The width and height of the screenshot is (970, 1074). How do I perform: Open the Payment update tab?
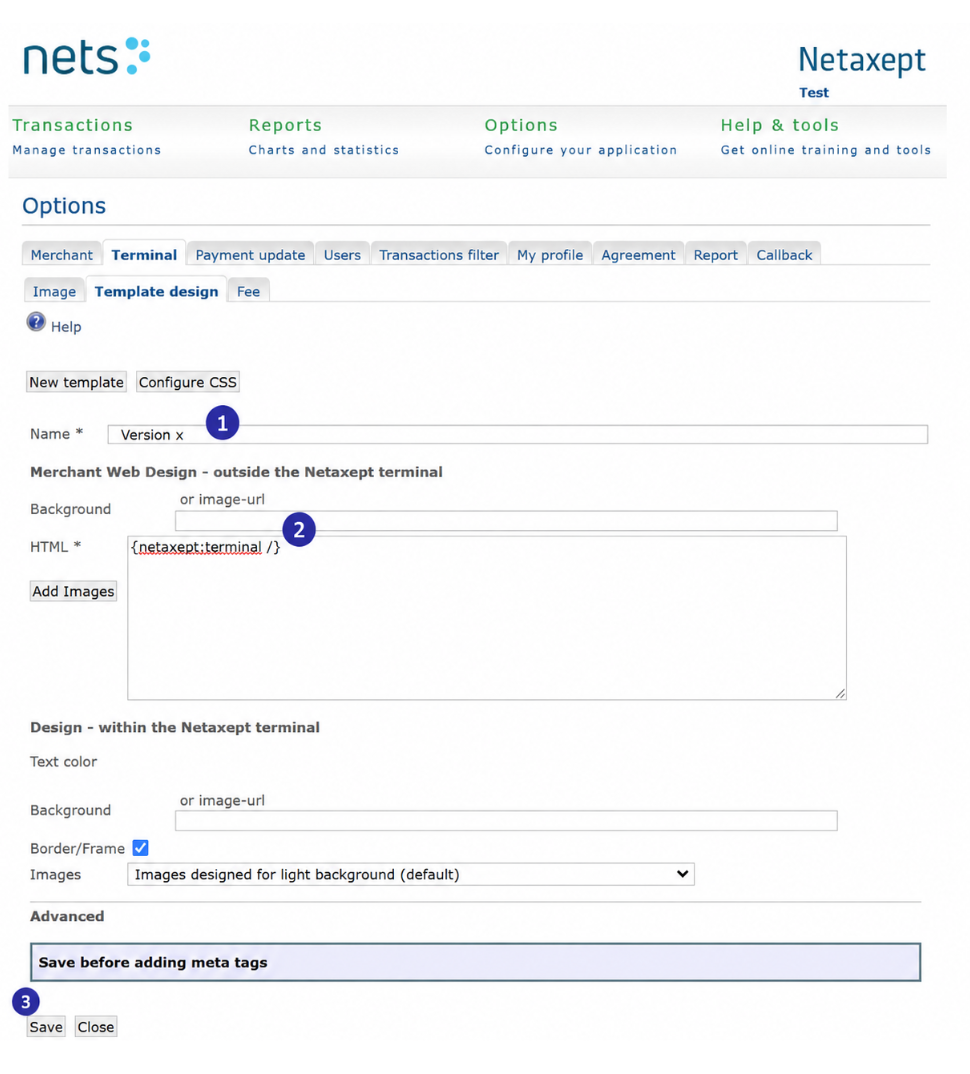[x=250, y=255]
